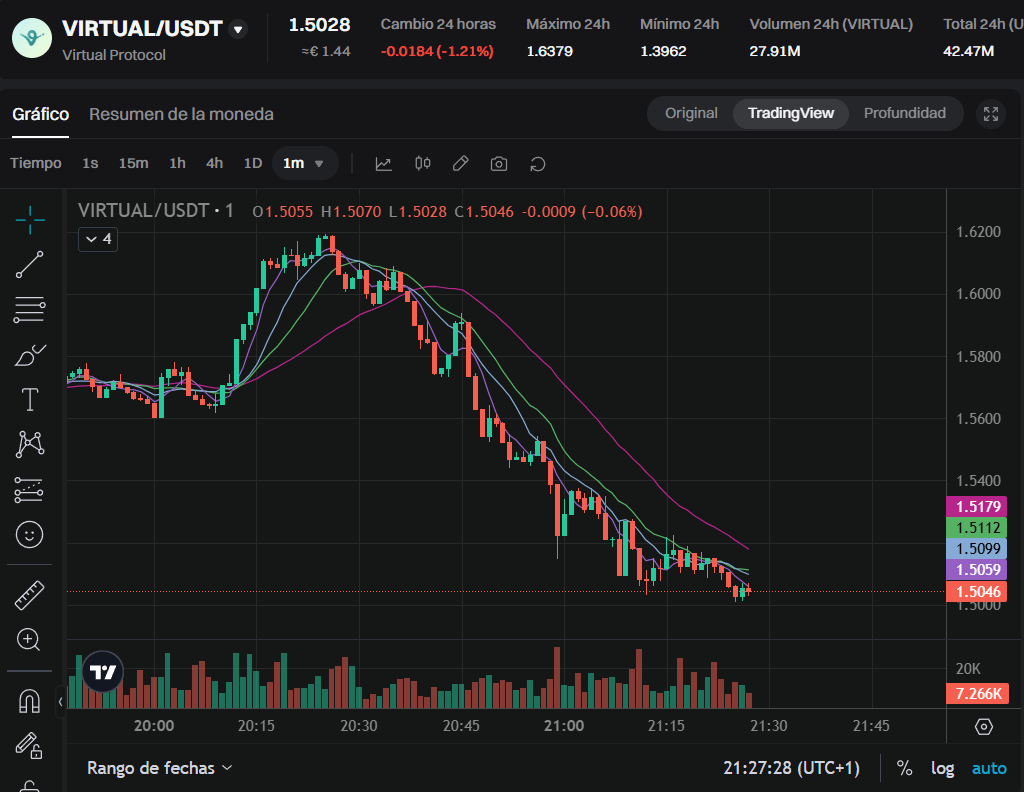The width and height of the screenshot is (1024, 792).
Task: Toggle percentage scale mode
Action: click(x=904, y=768)
